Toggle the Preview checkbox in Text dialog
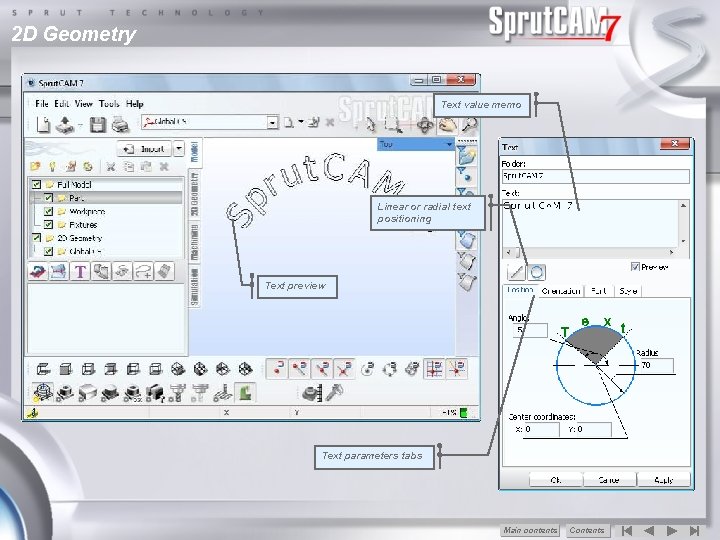 click(636, 267)
